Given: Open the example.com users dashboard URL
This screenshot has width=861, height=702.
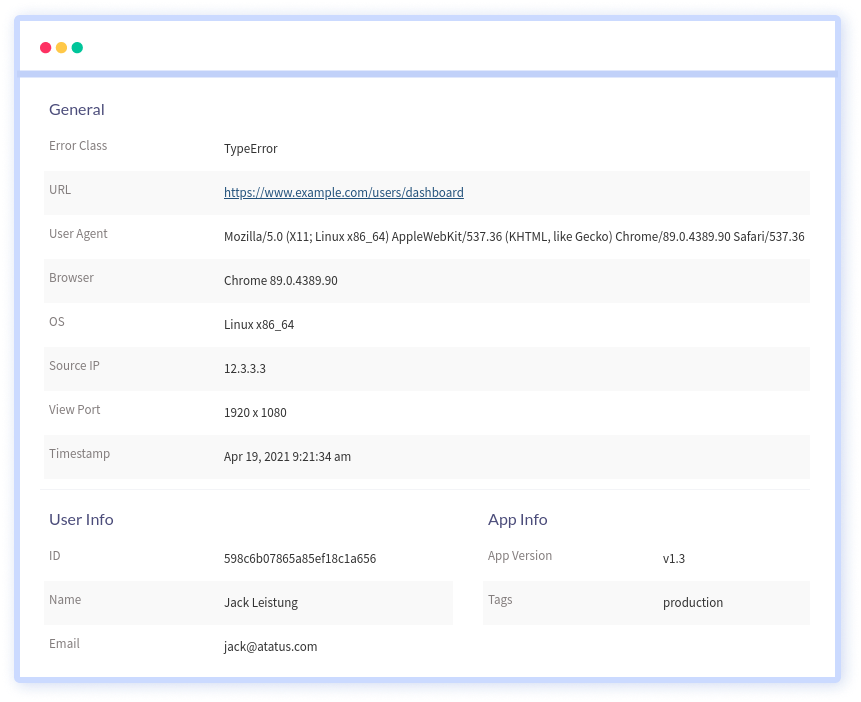Looking at the screenshot, I should (343, 193).
